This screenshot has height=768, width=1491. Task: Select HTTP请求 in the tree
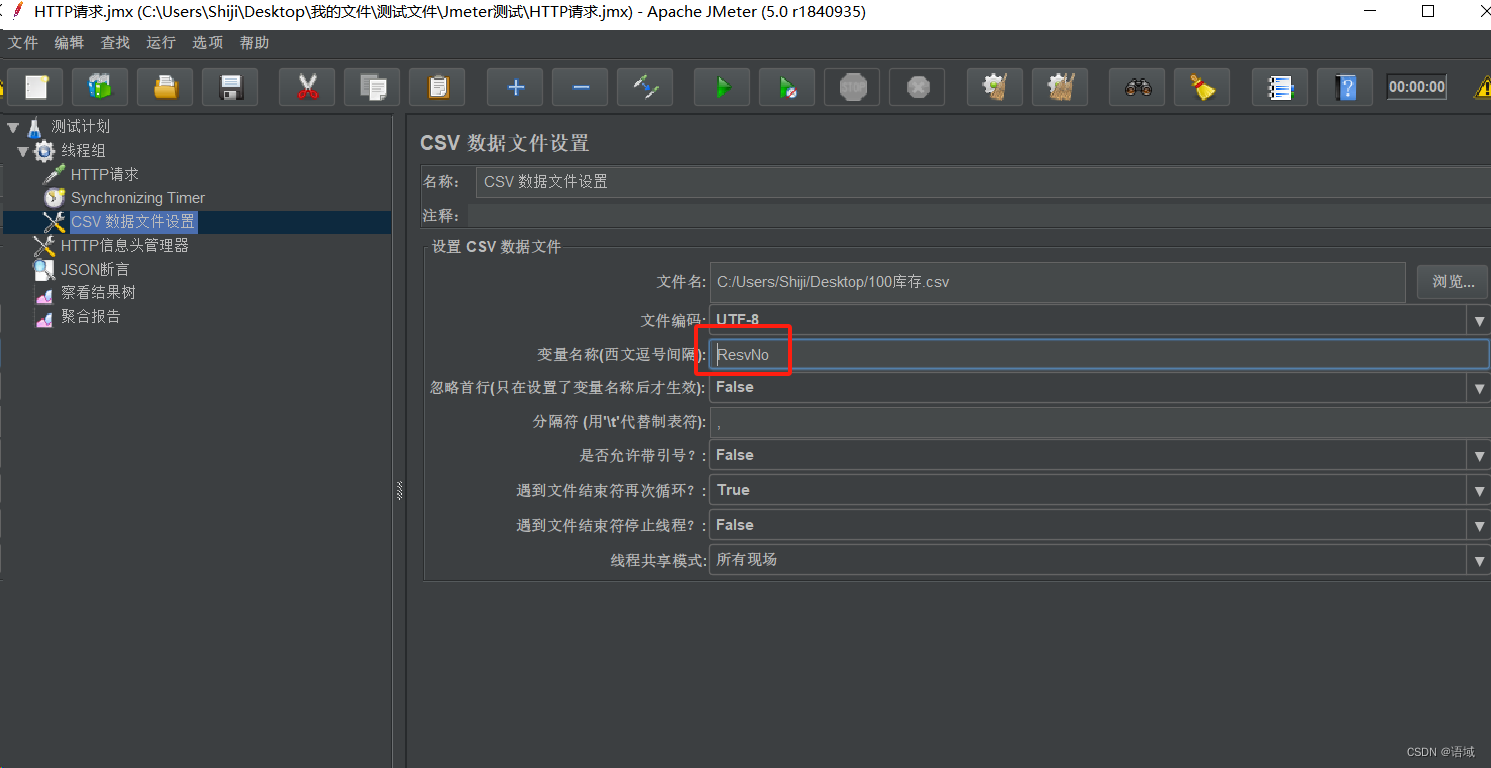[x=104, y=174]
